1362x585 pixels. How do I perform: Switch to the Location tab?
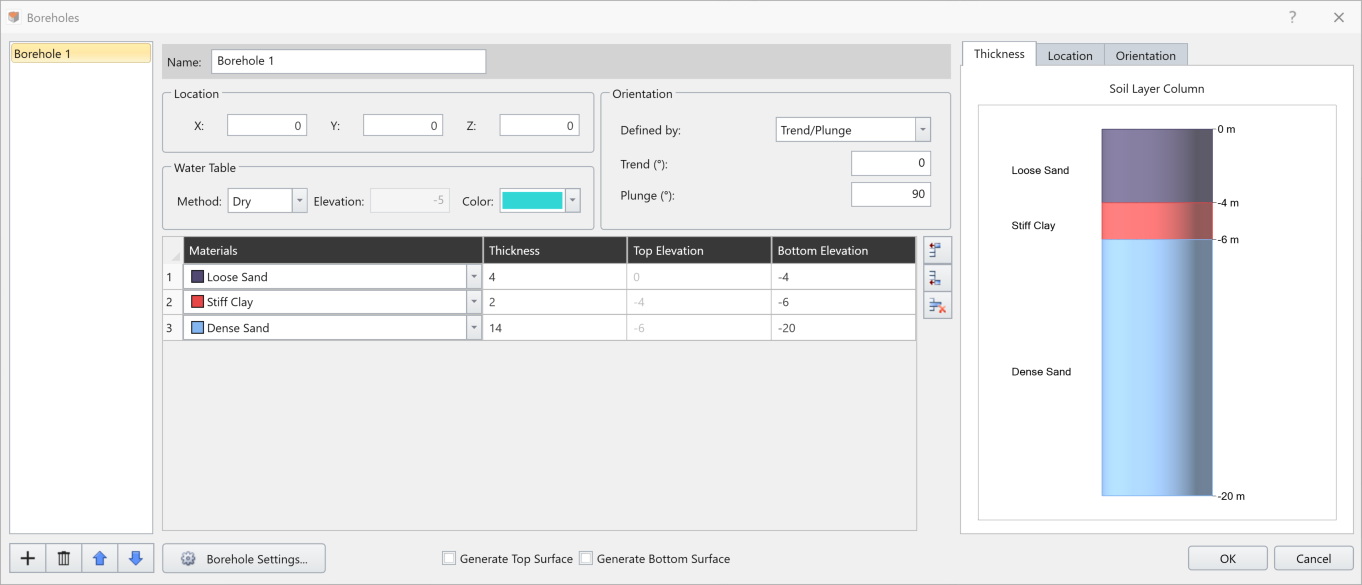pyautogui.click(x=1070, y=56)
